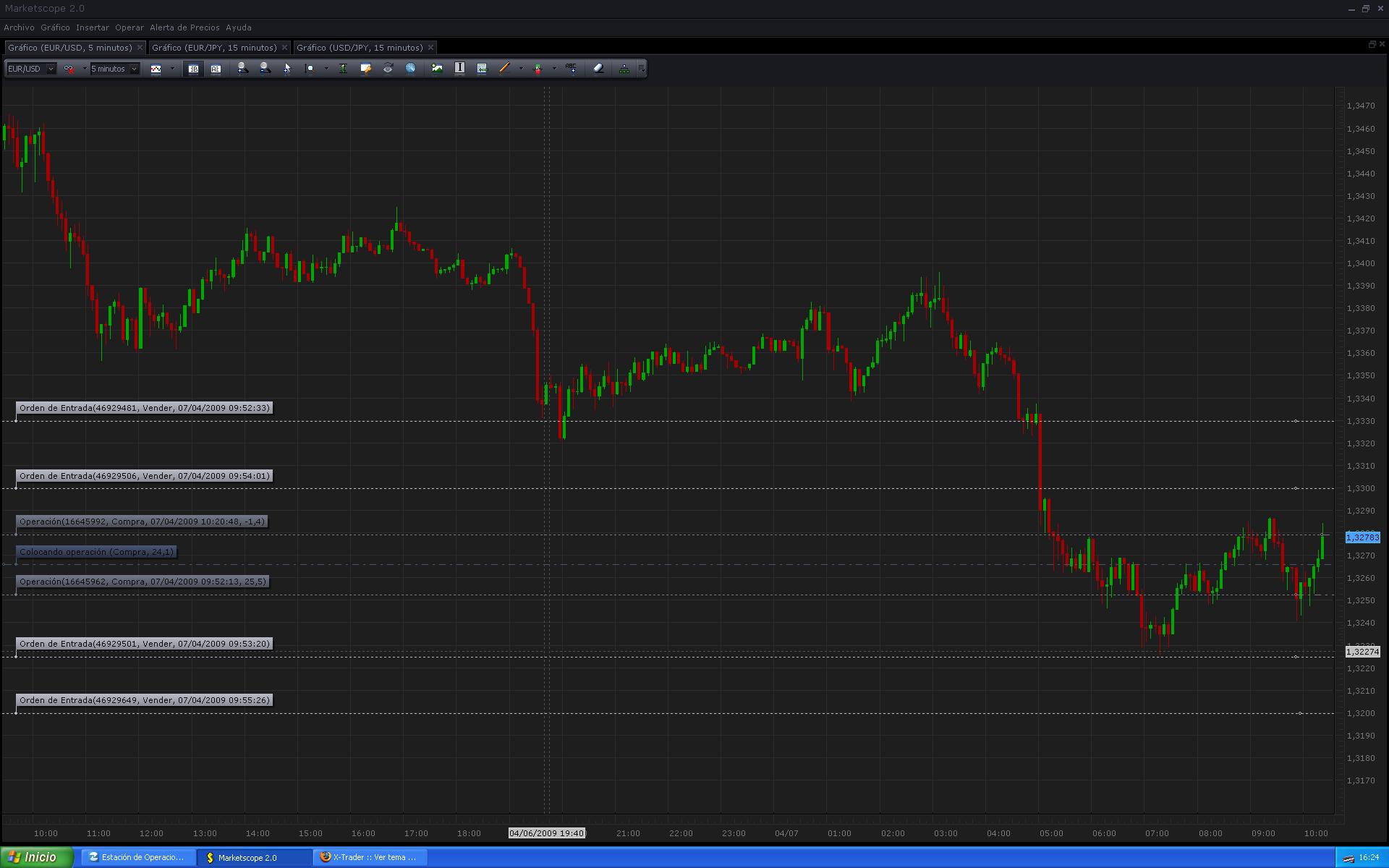
Task: Click the add picture icon in toolbar
Action: (x=437, y=68)
